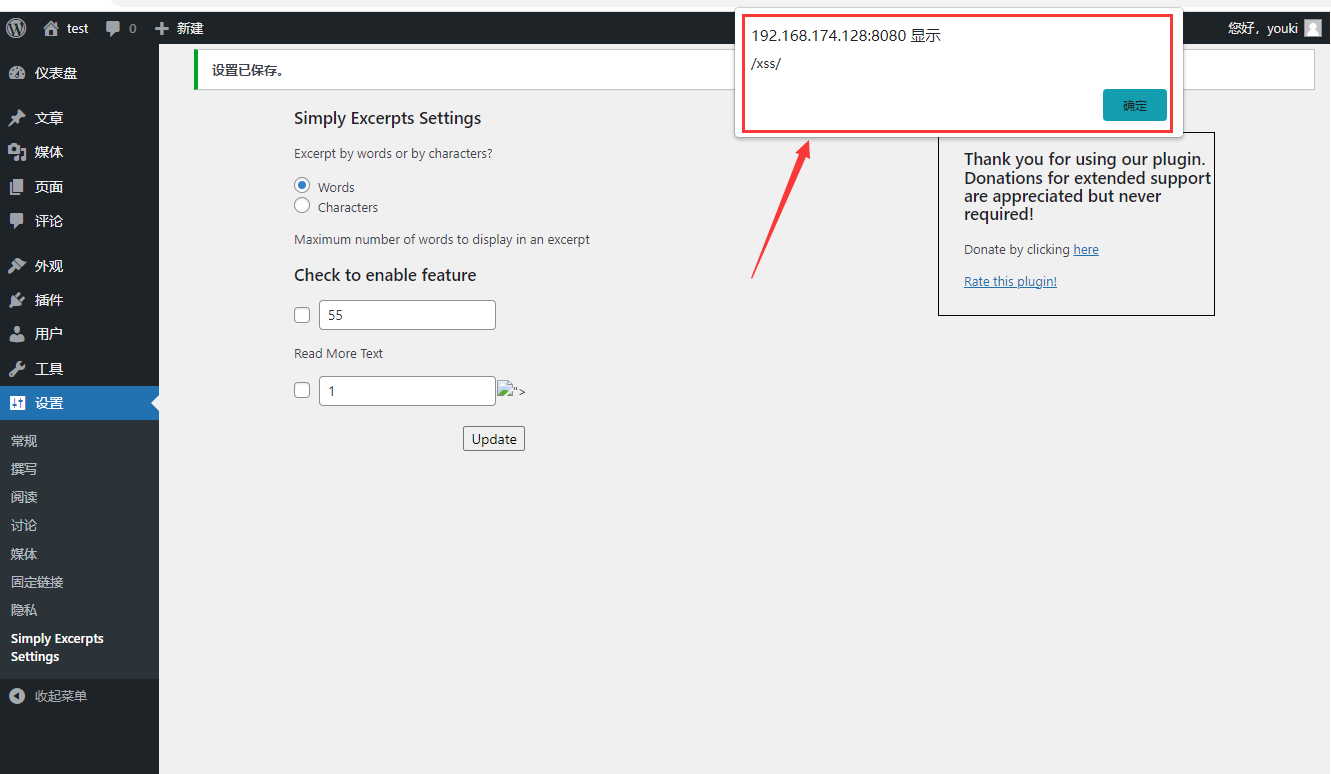Click the 新建 admin bar link
The height and width of the screenshot is (774, 1331).
pyautogui.click(x=190, y=28)
